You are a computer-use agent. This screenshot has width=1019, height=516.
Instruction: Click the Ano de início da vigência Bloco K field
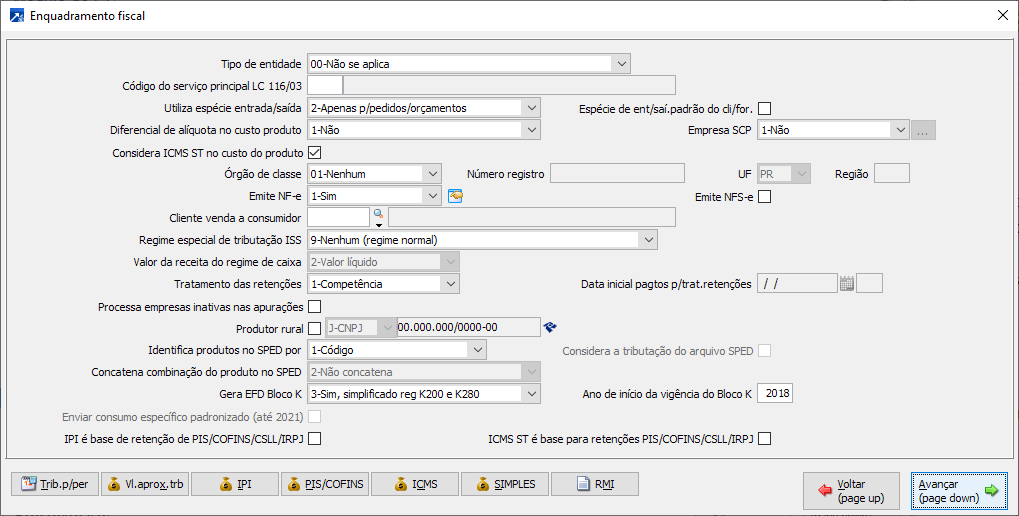[775, 394]
